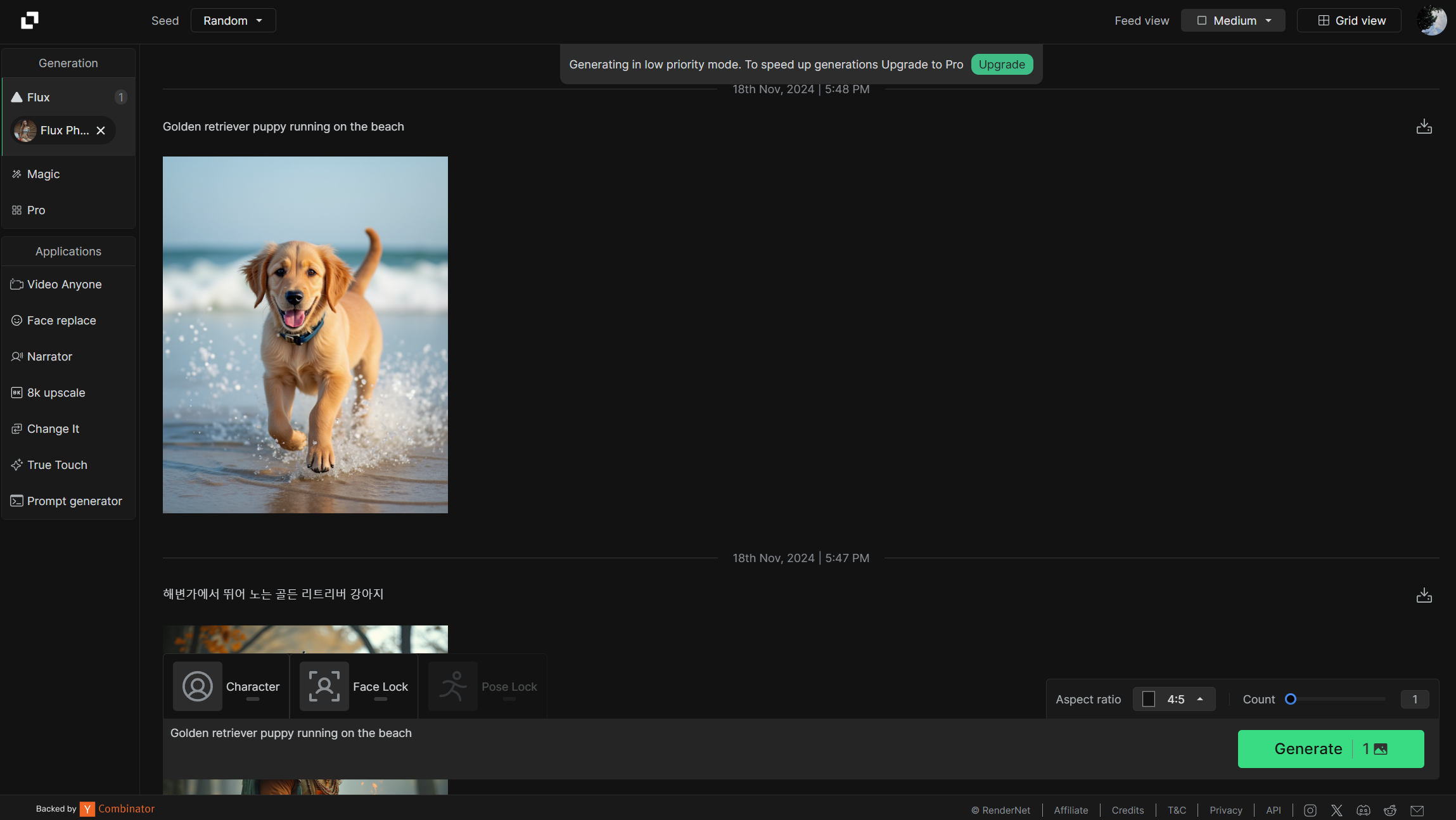Click the RenderNet logo icon
1456x820 pixels.
tap(29, 20)
